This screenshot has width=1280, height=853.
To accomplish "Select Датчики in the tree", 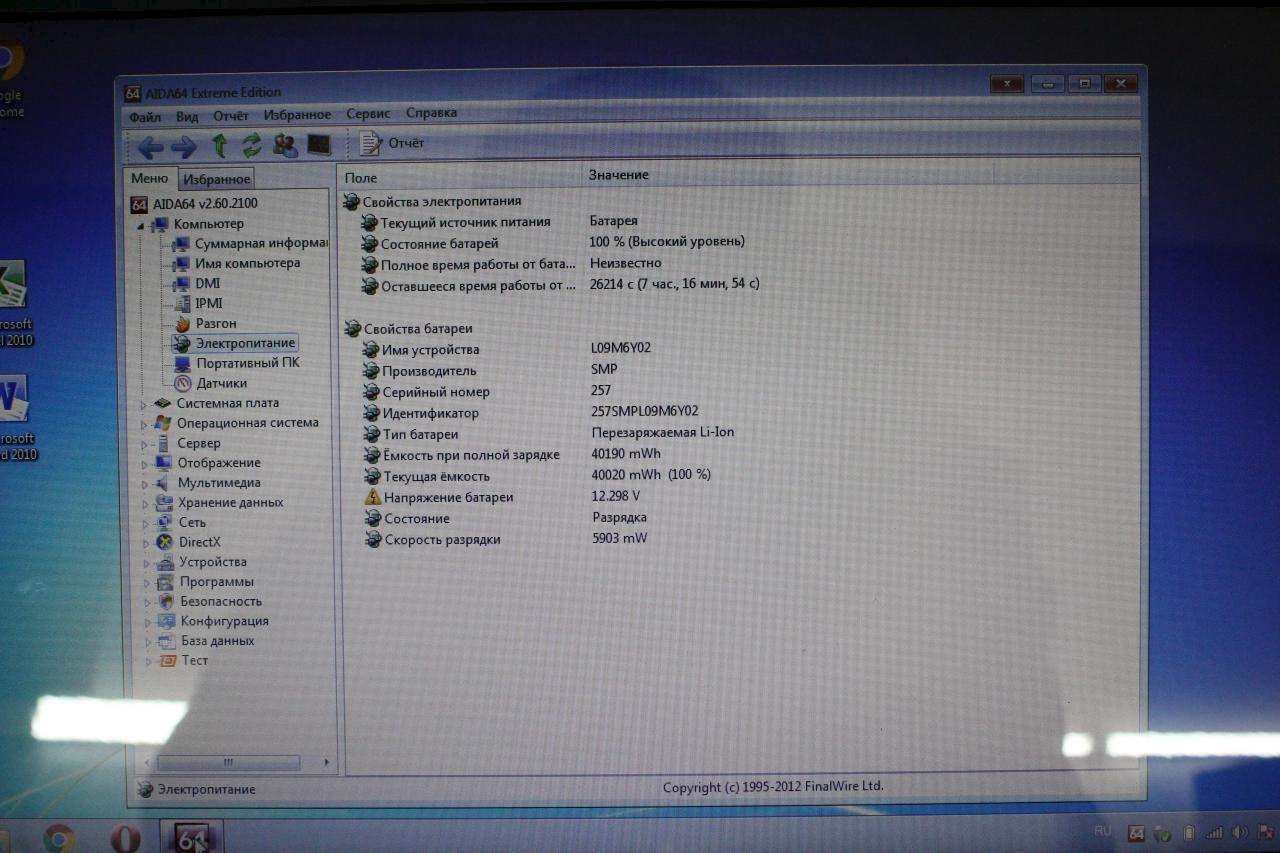I will click(221, 383).
